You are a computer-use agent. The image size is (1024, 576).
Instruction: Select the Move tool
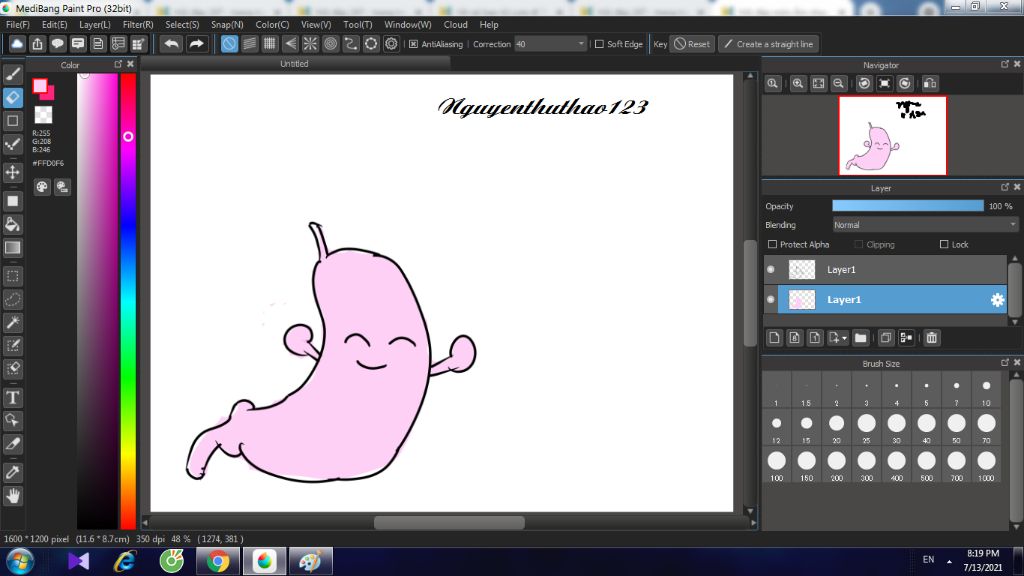pos(12,172)
